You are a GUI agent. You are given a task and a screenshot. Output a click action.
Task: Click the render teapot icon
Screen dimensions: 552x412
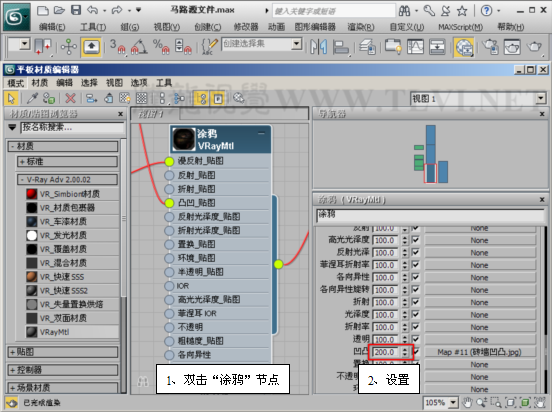[x=534, y=47]
